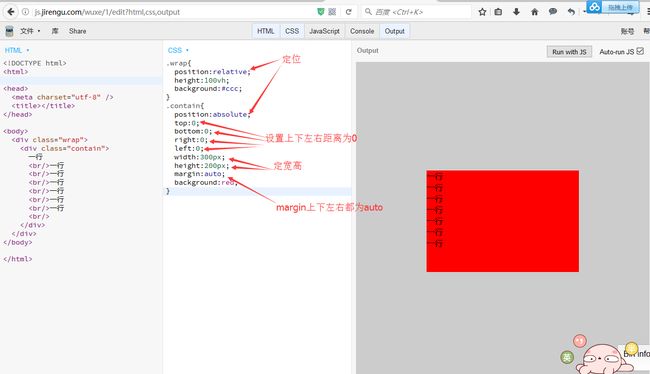Expand the CSS panel processor dropdown
The image size is (650, 374).
178,50
